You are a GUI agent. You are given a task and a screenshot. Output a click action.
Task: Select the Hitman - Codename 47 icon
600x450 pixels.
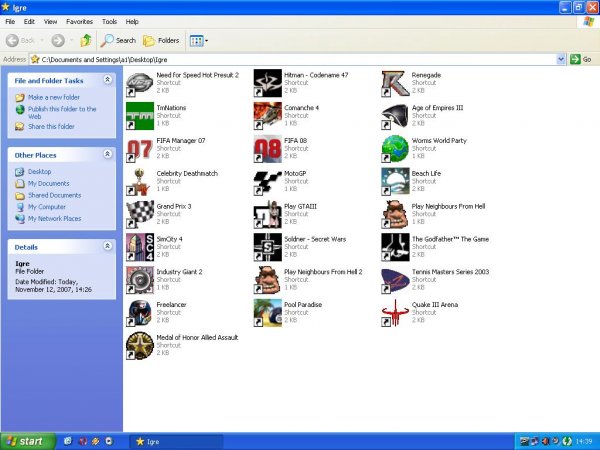(267, 83)
